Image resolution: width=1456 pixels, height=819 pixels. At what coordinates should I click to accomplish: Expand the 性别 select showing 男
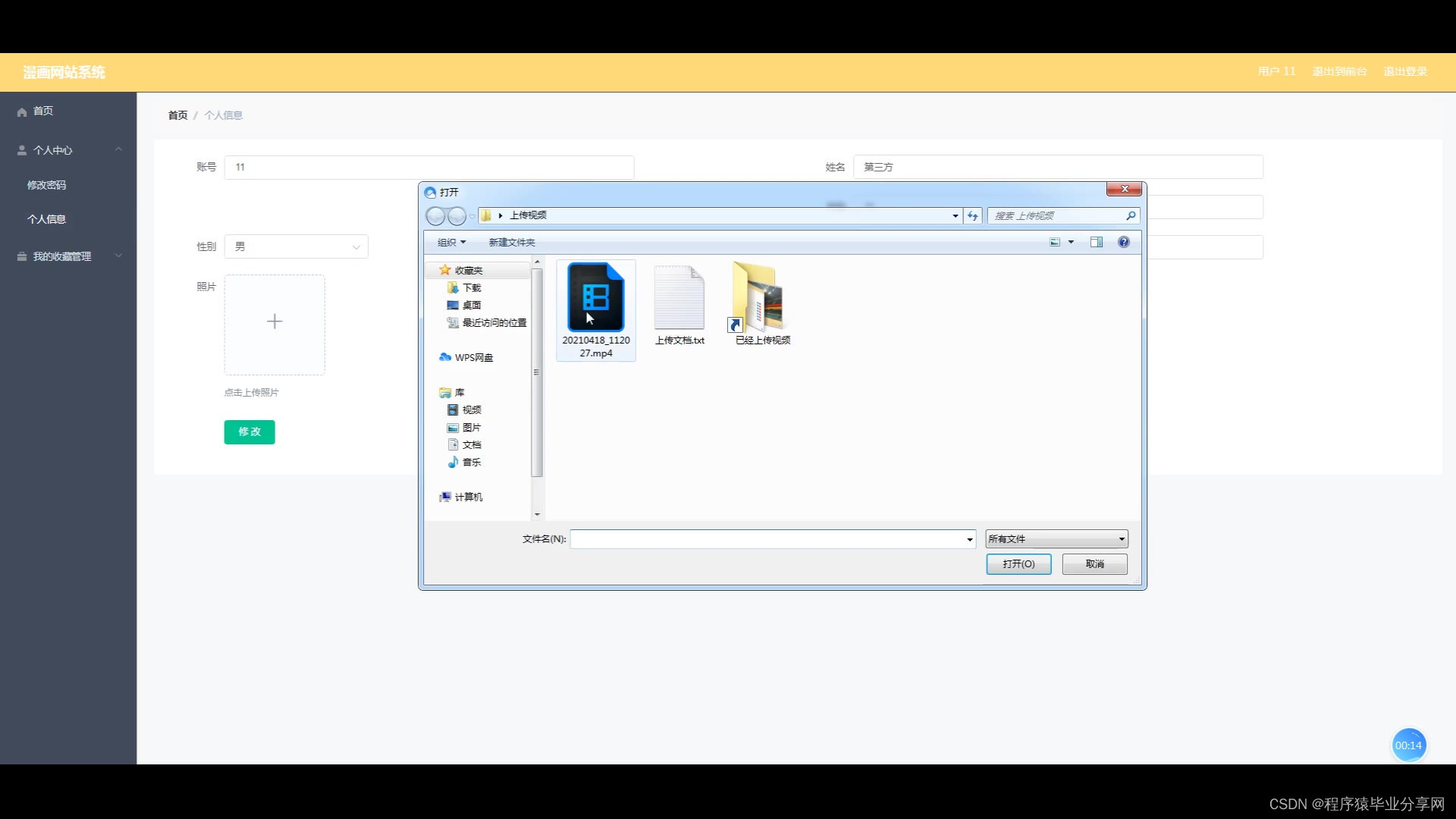[x=296, y=246]
